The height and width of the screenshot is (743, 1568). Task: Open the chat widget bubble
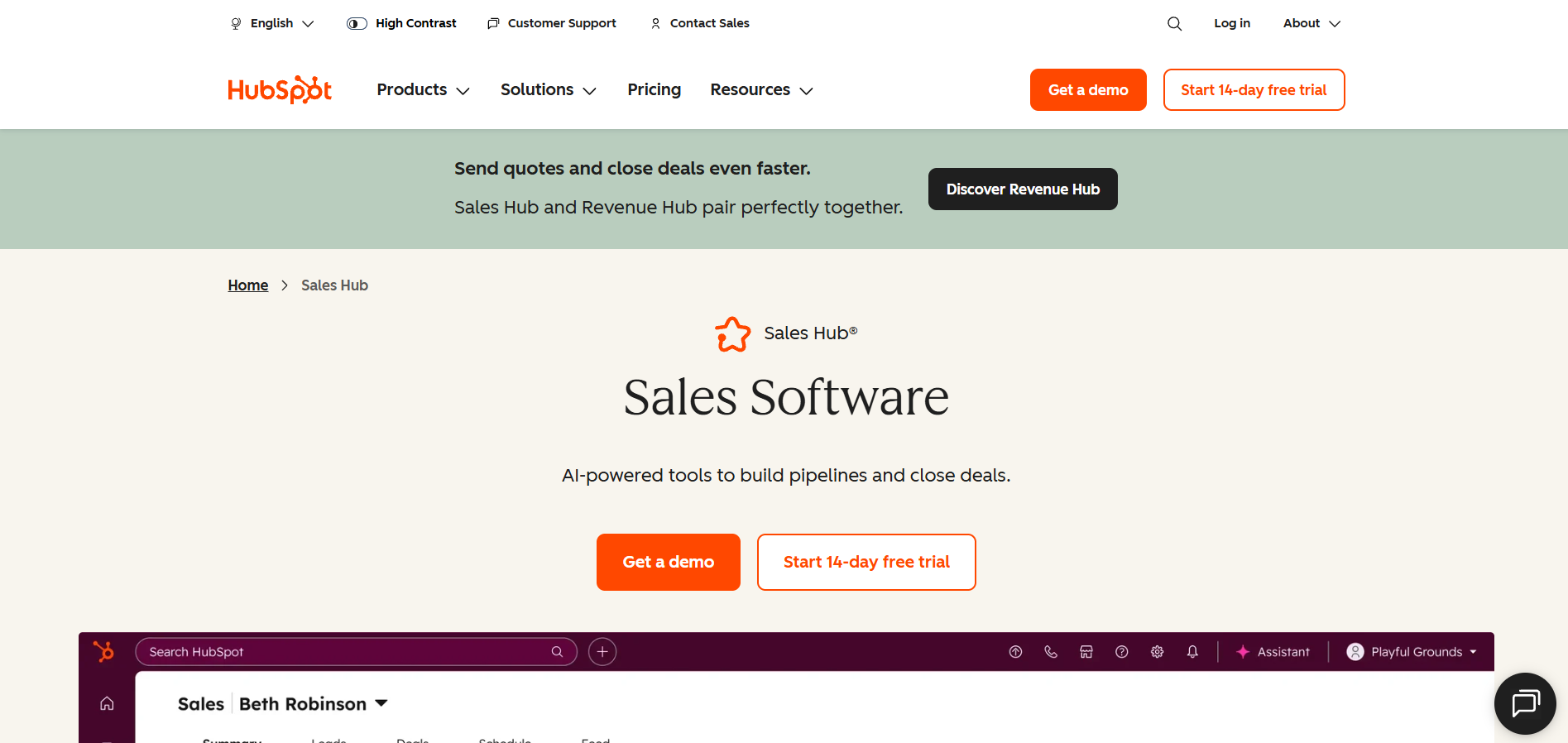click(x=1525, y=703)
